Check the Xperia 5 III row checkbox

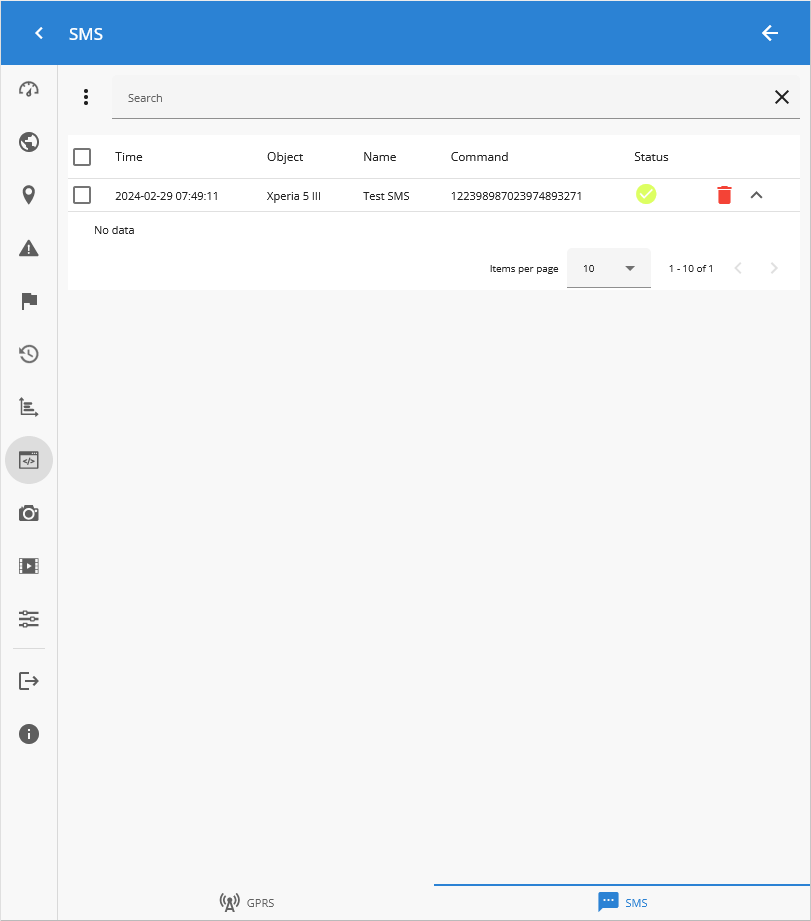point(82,195)
